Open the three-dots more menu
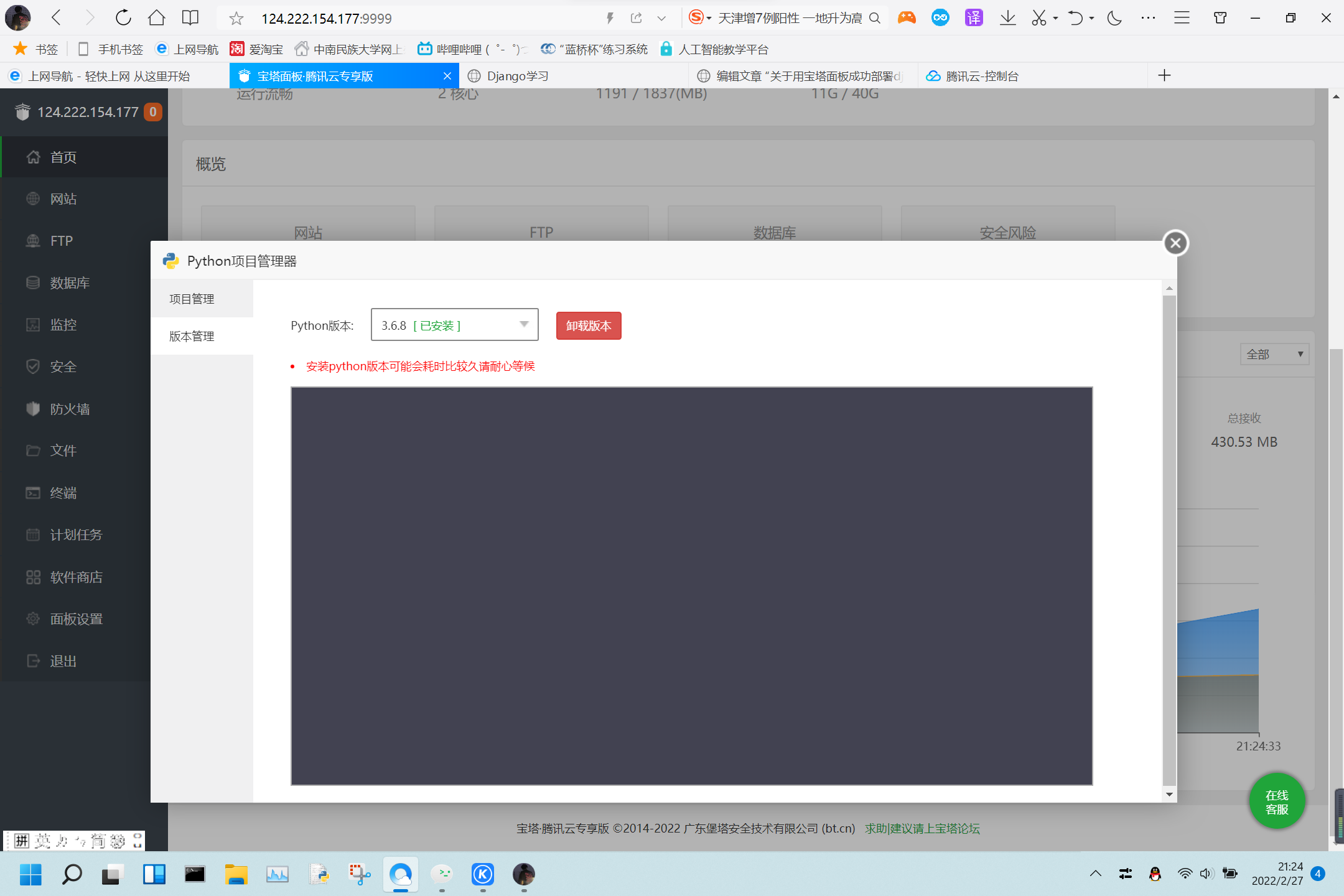Viewport: 1344px width, 896px height. [x=1148, y=18]
